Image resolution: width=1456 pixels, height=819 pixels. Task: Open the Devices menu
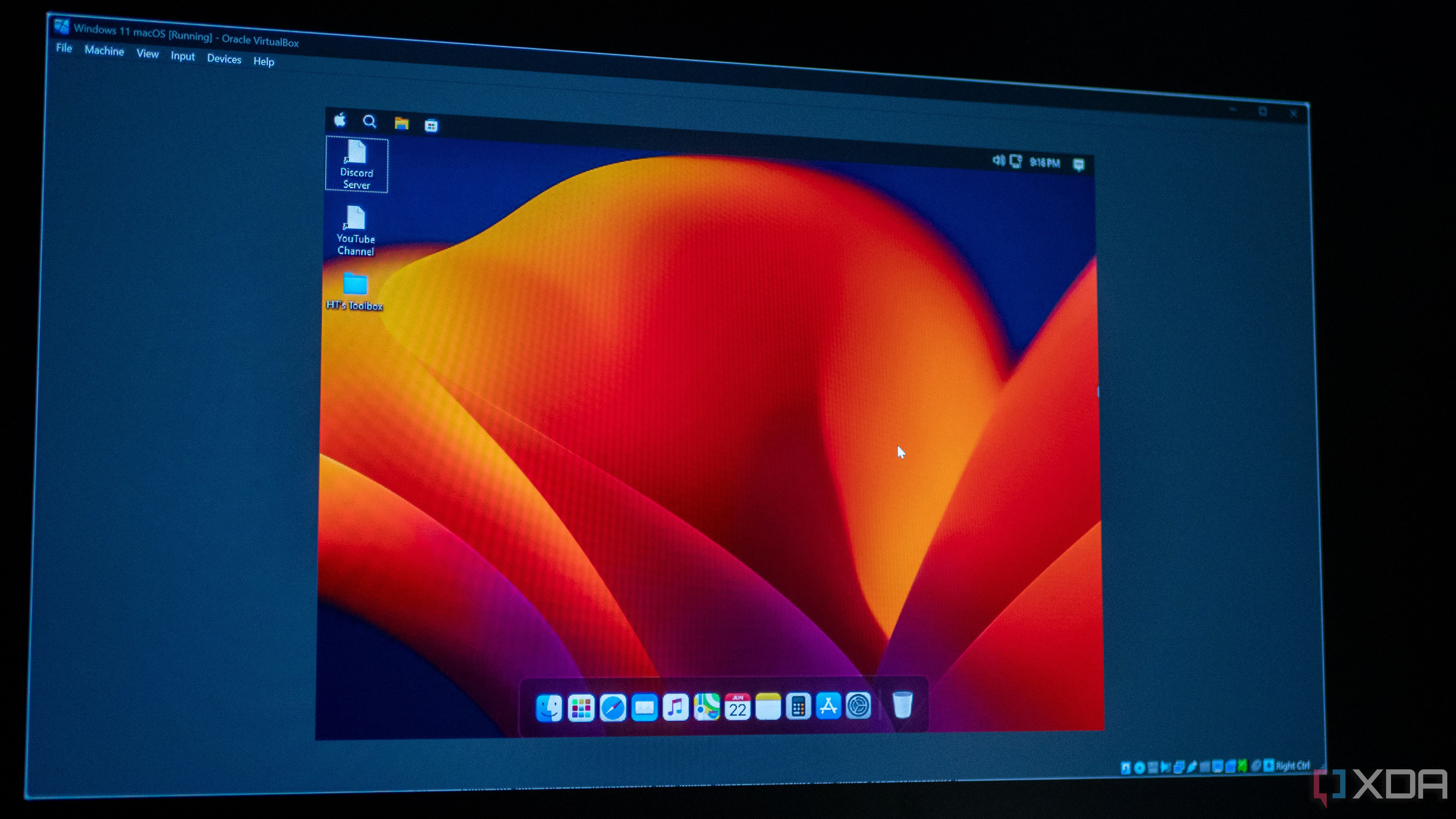[x=224, y=59]
